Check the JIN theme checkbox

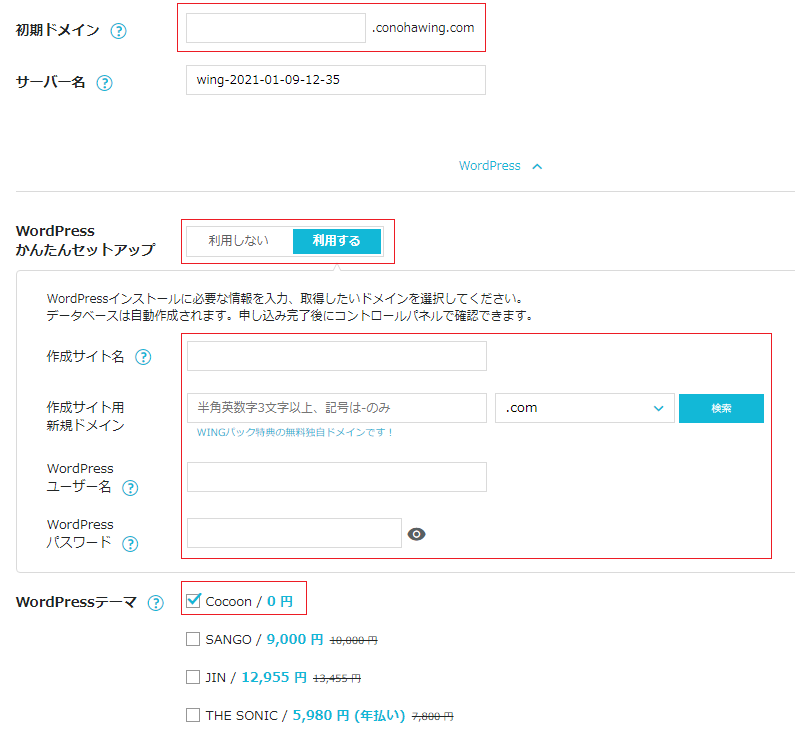(193, 677)
